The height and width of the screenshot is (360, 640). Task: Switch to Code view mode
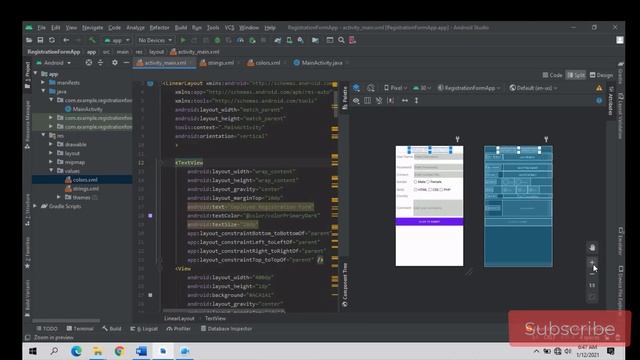coord(552,75)
